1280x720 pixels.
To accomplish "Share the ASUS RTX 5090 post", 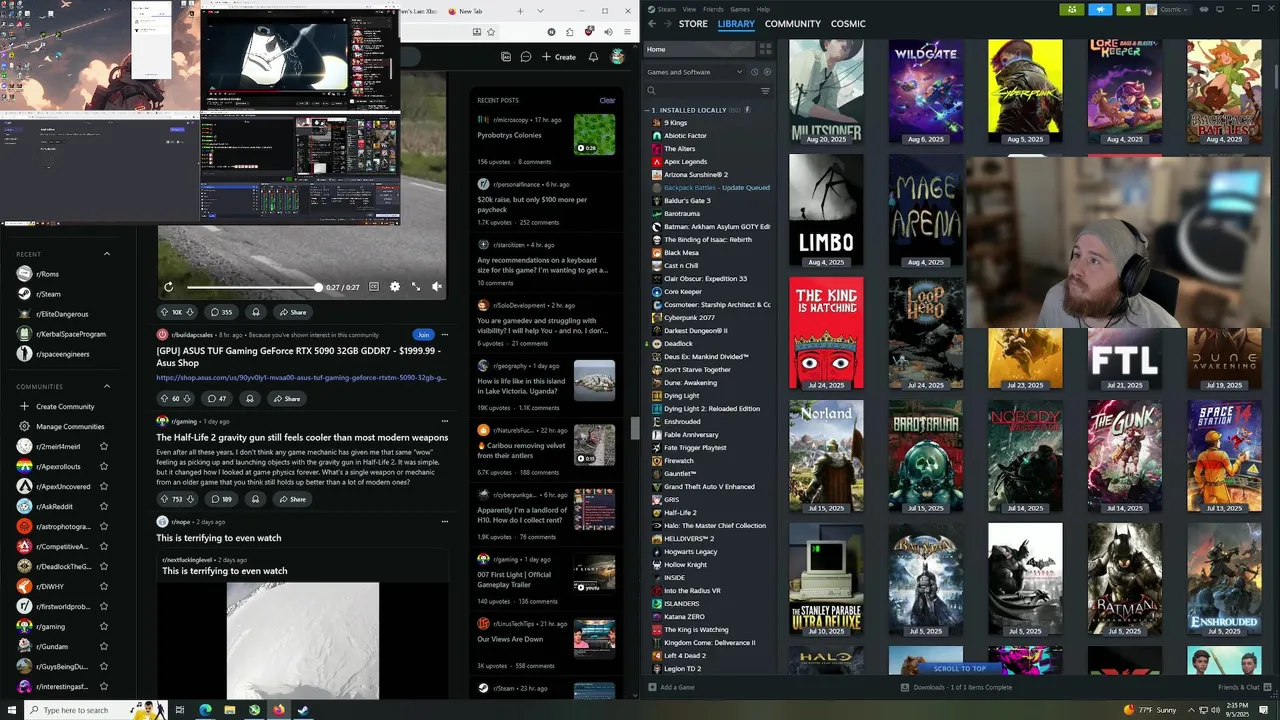I will tap(285, 398).
